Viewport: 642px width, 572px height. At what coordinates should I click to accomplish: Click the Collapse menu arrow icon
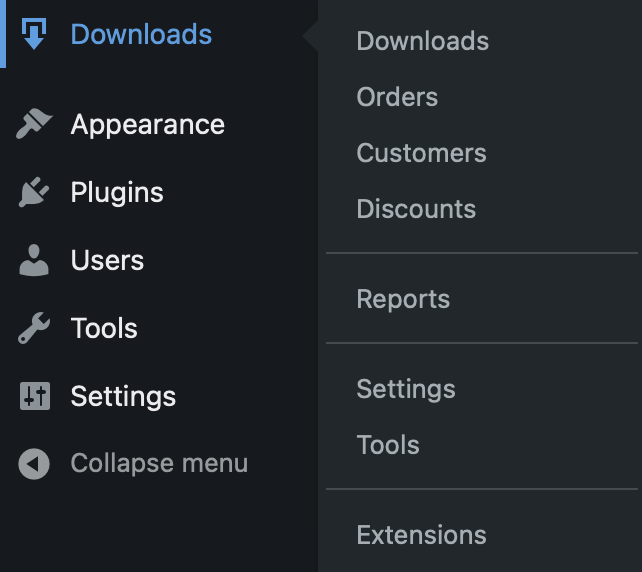(x=34, y=464)
